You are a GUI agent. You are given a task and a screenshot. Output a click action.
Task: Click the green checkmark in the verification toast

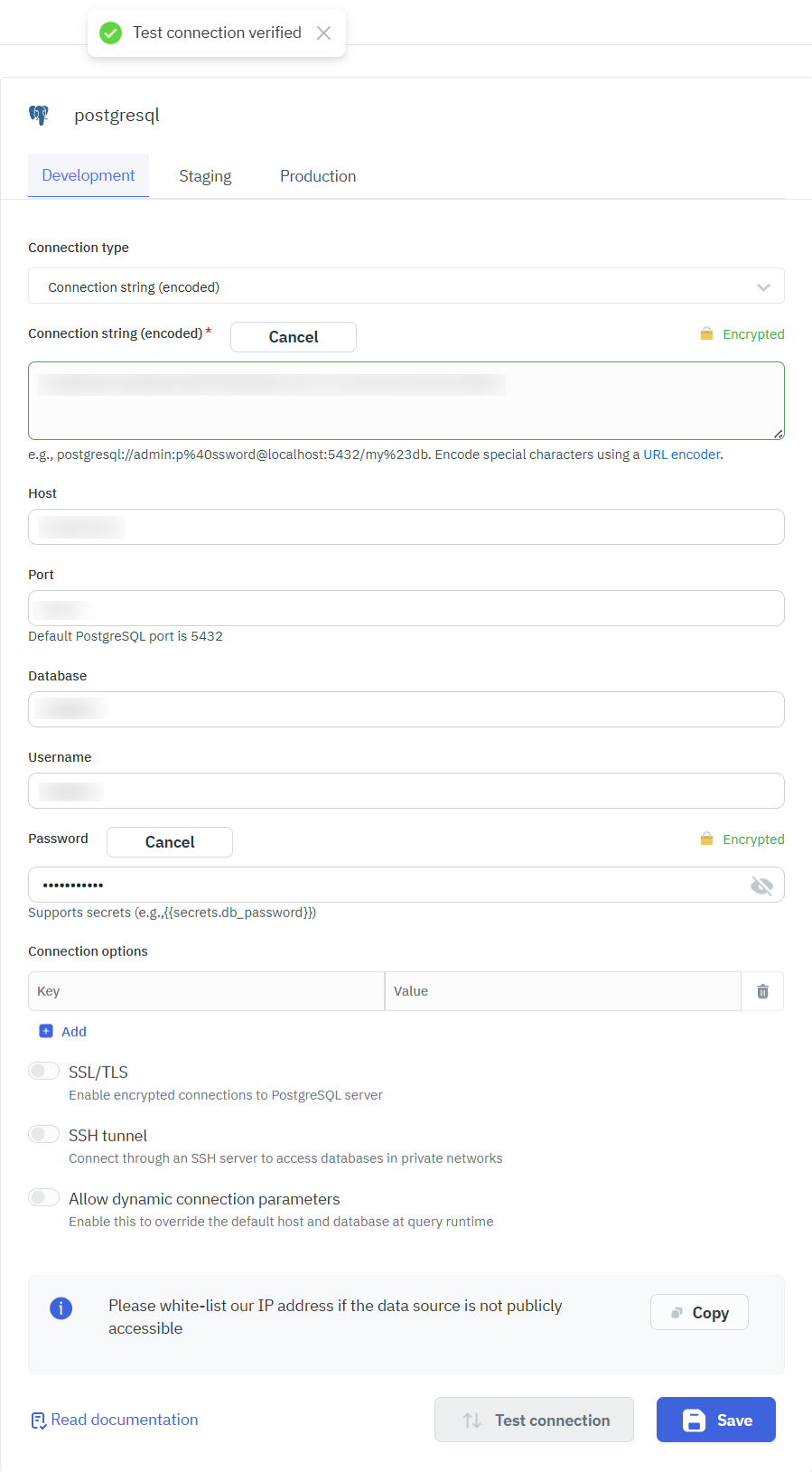click(110, 32)
